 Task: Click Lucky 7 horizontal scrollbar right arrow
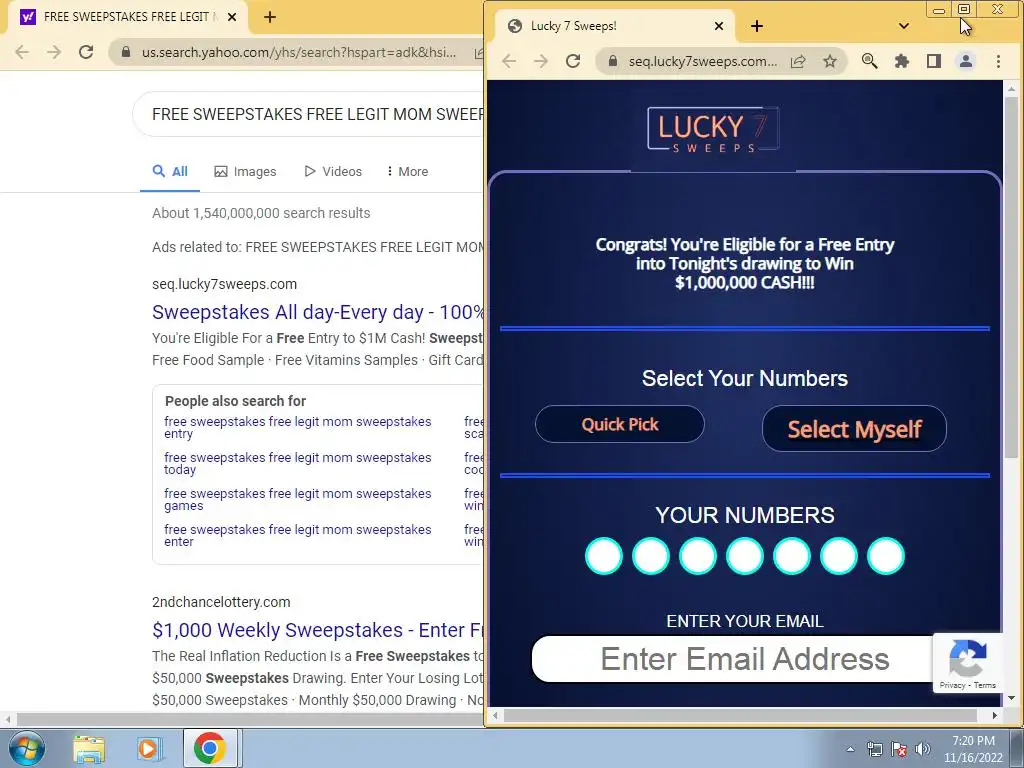(995, 716)
